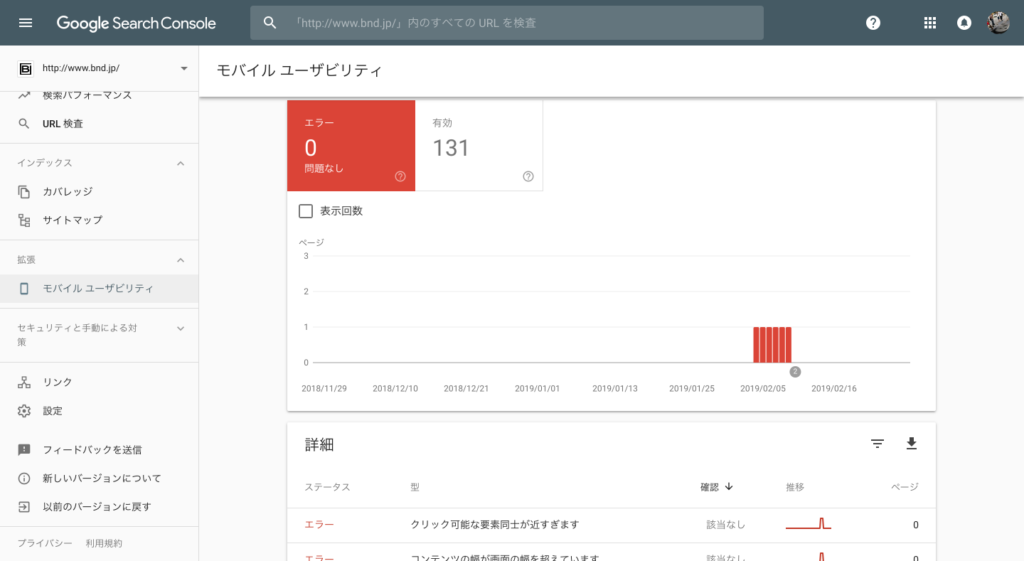Expand セキュリティと手動による対策 section

181,328
